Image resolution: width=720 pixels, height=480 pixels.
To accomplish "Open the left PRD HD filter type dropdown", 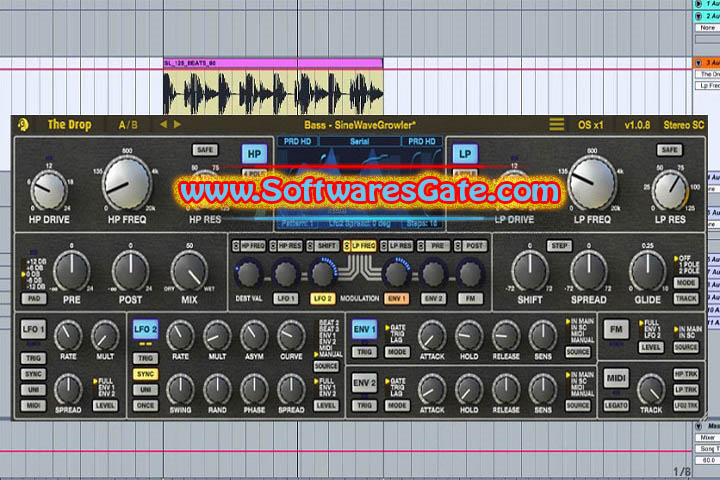I will (298, 141).
